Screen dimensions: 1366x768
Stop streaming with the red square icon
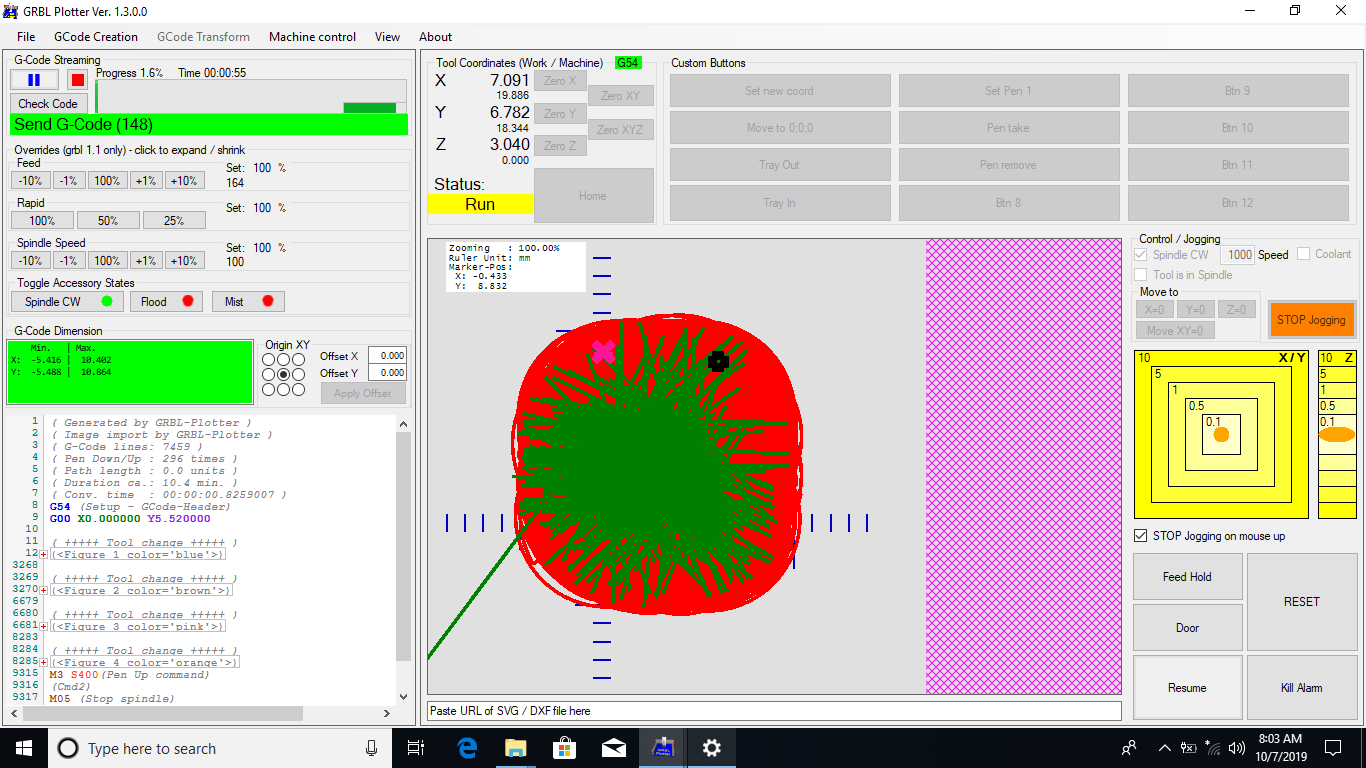coord(77,80)
